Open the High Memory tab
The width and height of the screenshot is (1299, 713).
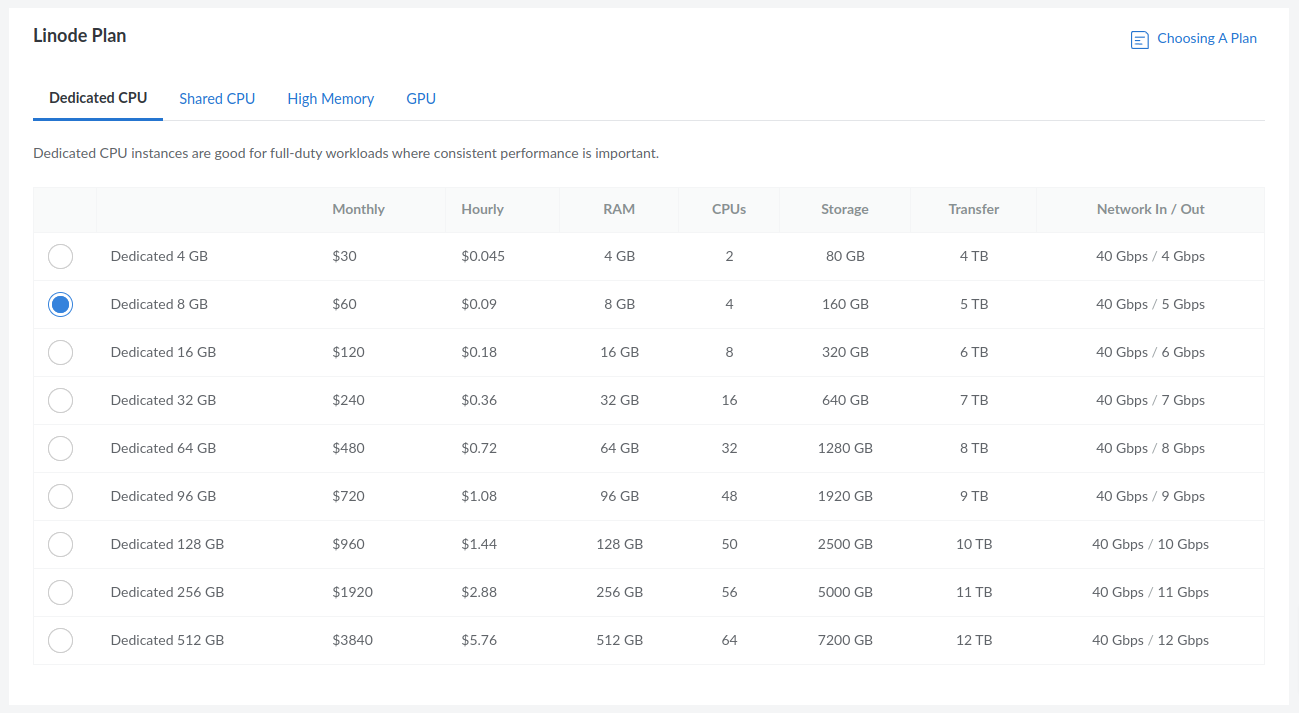(x=330, y=99)
